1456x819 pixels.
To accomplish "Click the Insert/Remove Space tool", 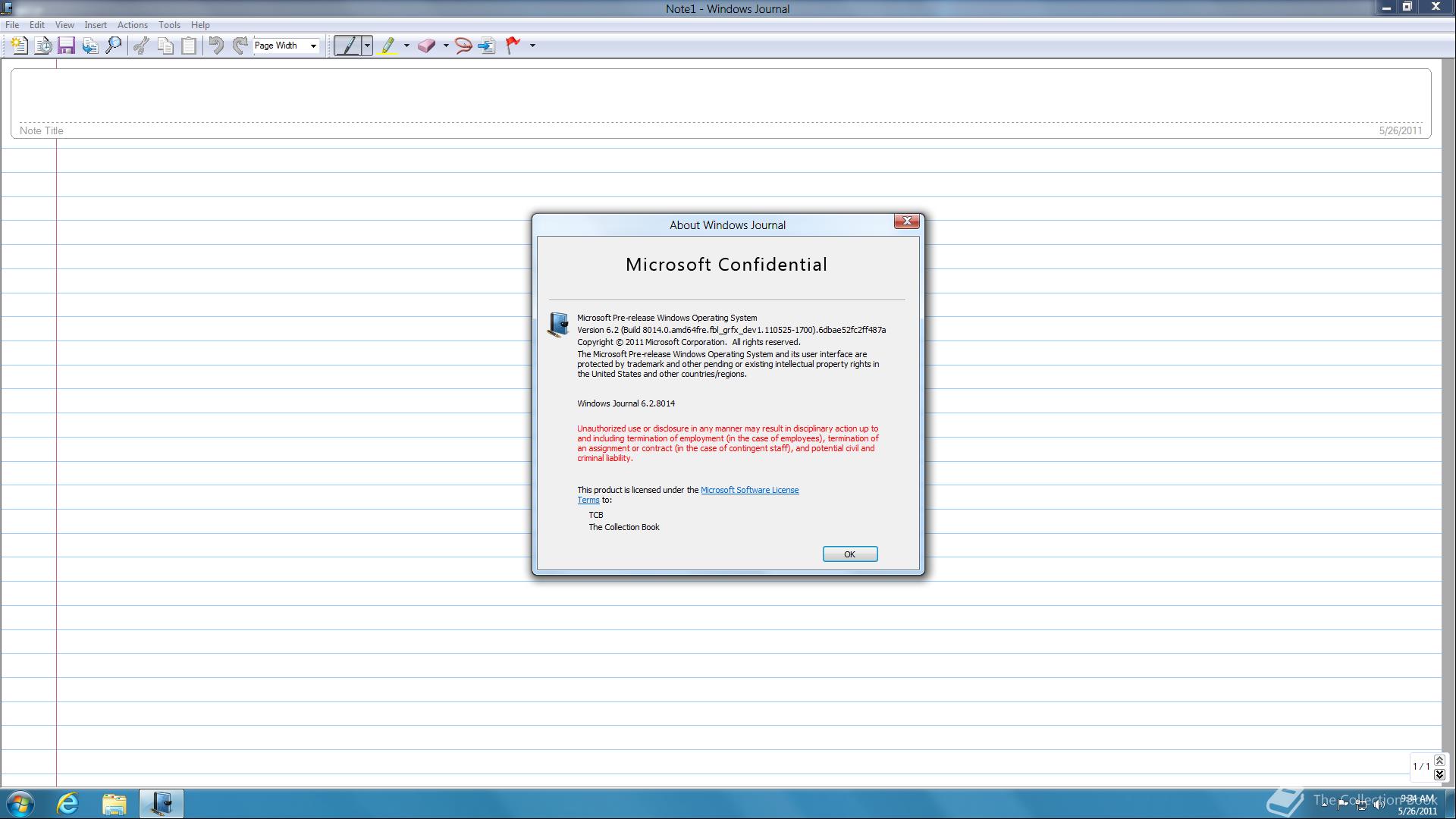I will [487, 45].
